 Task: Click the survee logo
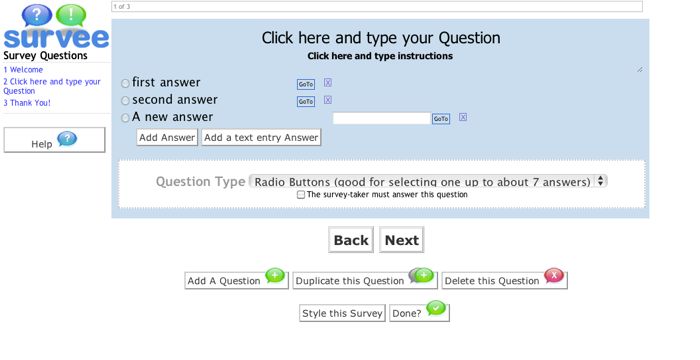pos(56,27)
